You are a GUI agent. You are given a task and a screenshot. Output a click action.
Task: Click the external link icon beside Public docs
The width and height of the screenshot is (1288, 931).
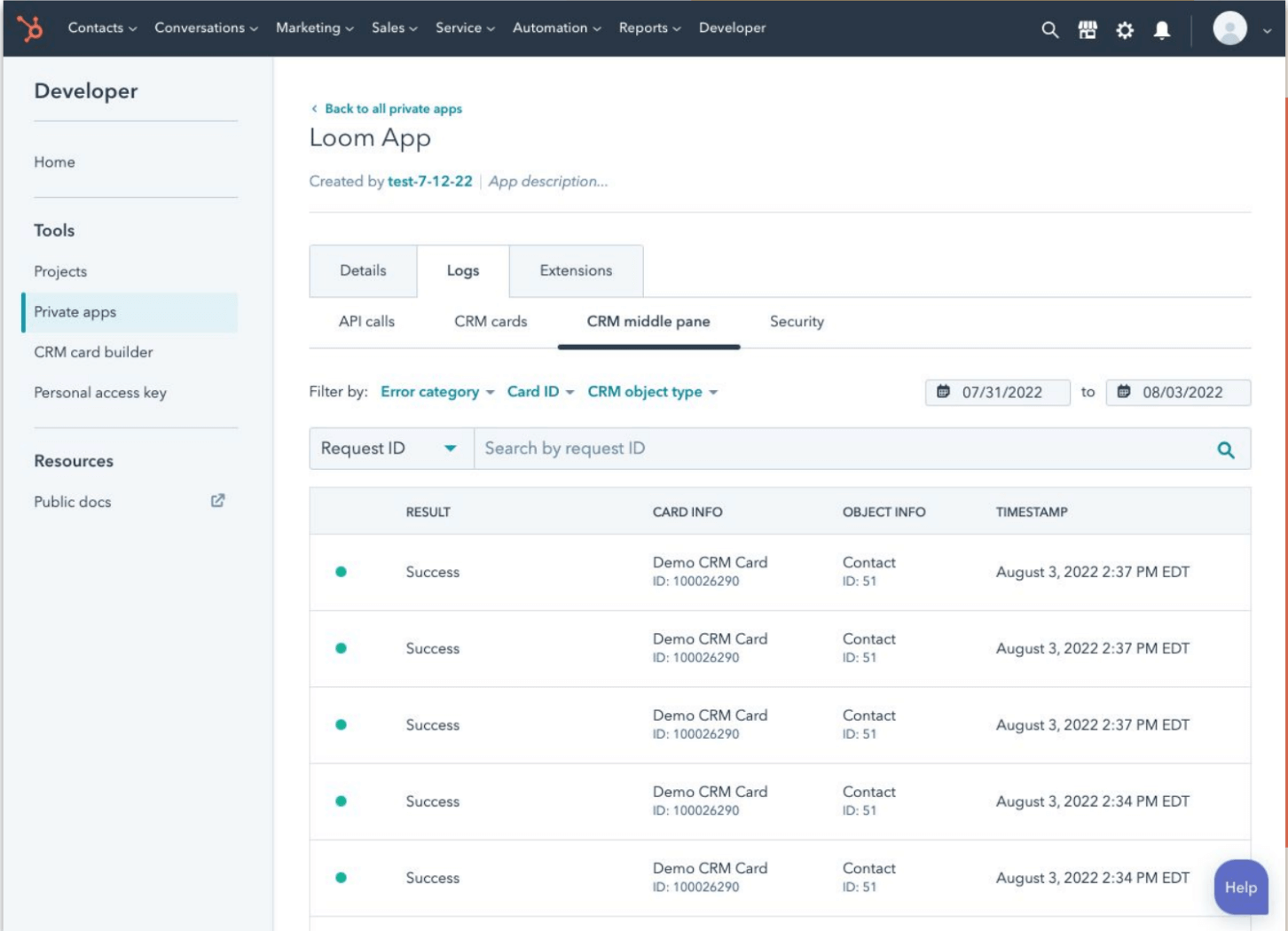tap(217, 501)
